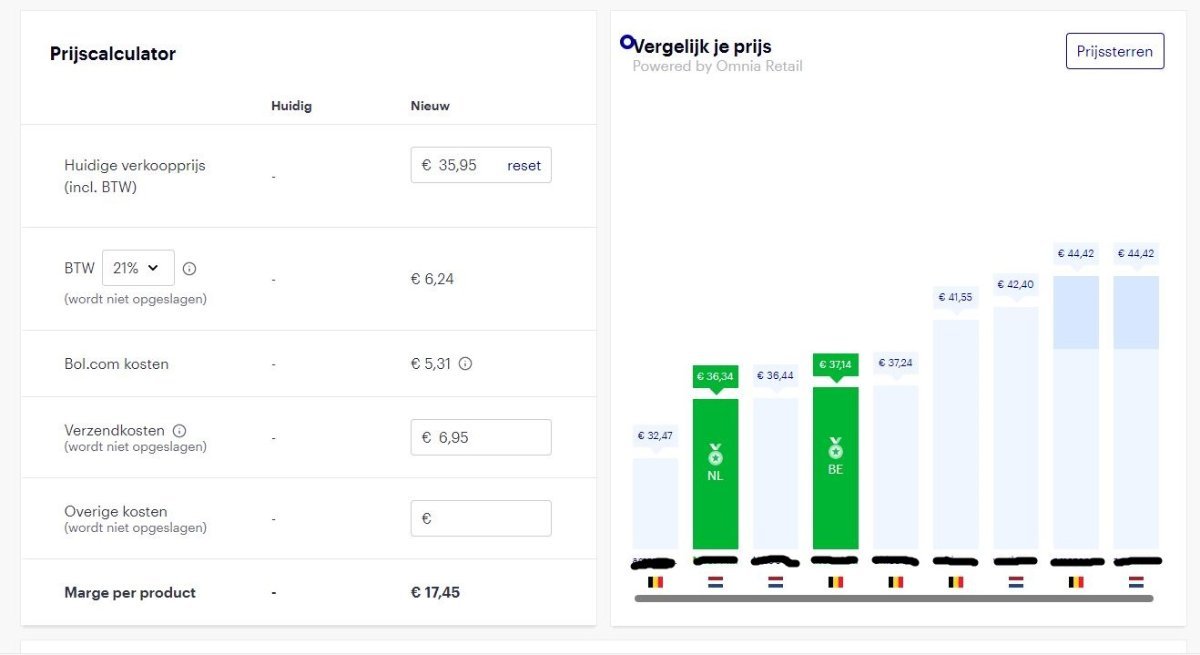Click the circle icon before Vergelijk je prijs
The height and width of the screenshot is (655, 1200).
627,42
